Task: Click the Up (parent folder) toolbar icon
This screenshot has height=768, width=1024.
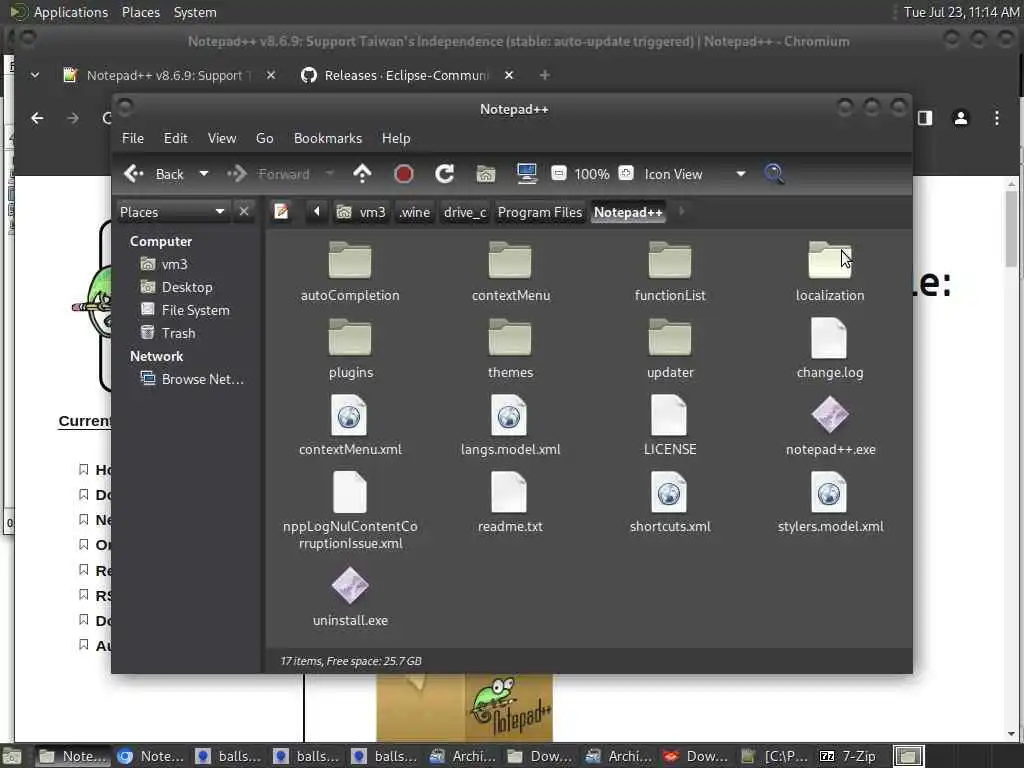Action: click(362, 174)
